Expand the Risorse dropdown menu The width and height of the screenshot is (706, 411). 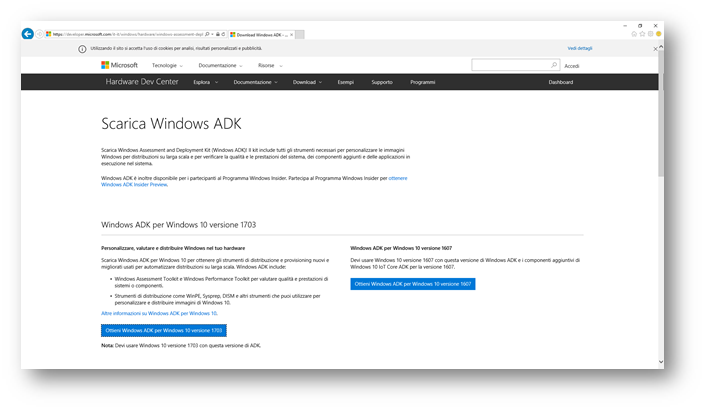coord(270,66)
